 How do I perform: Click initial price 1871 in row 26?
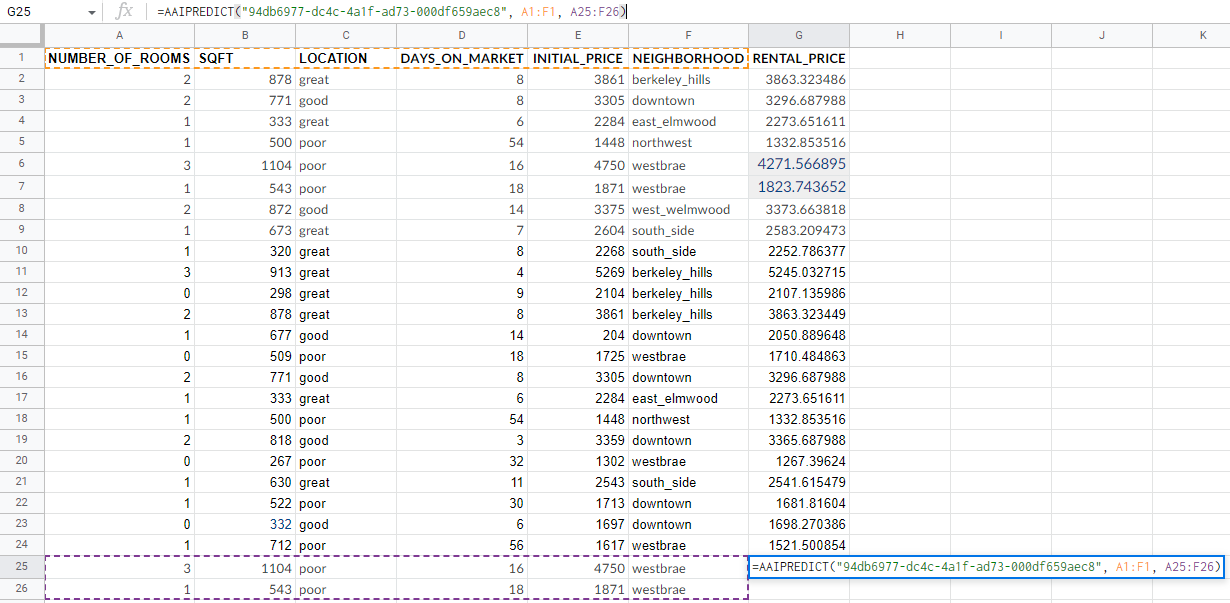click(578, 589)
